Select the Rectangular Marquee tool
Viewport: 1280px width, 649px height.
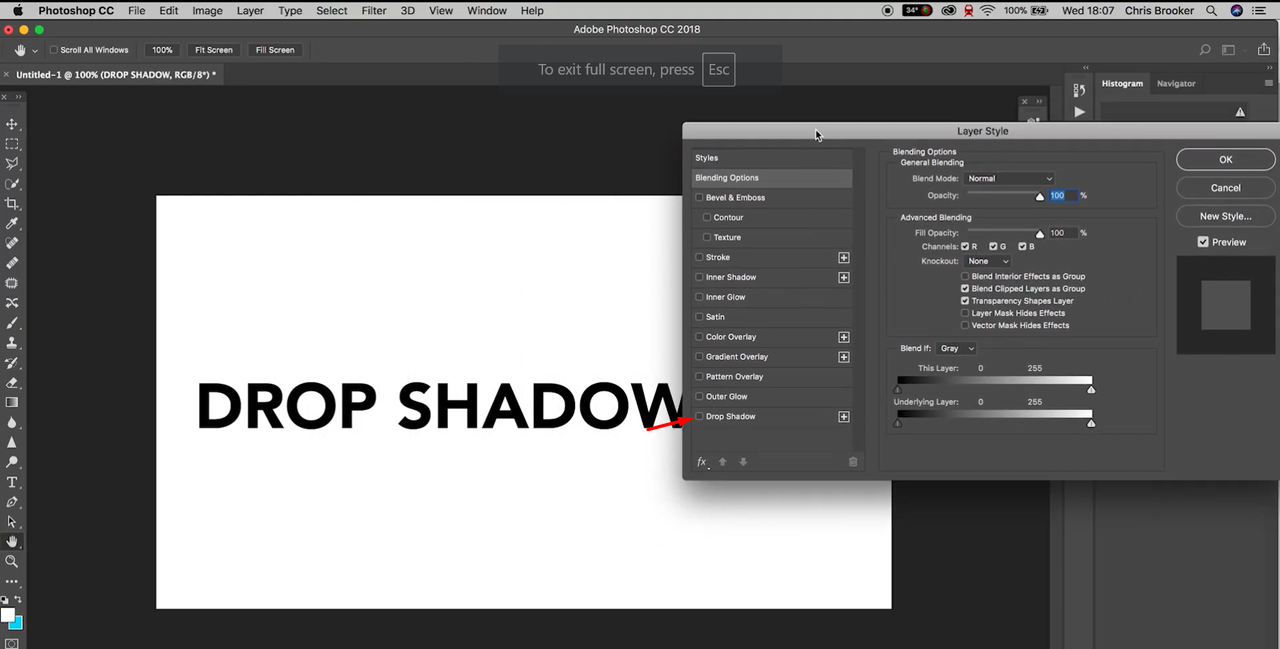point(12,144)
